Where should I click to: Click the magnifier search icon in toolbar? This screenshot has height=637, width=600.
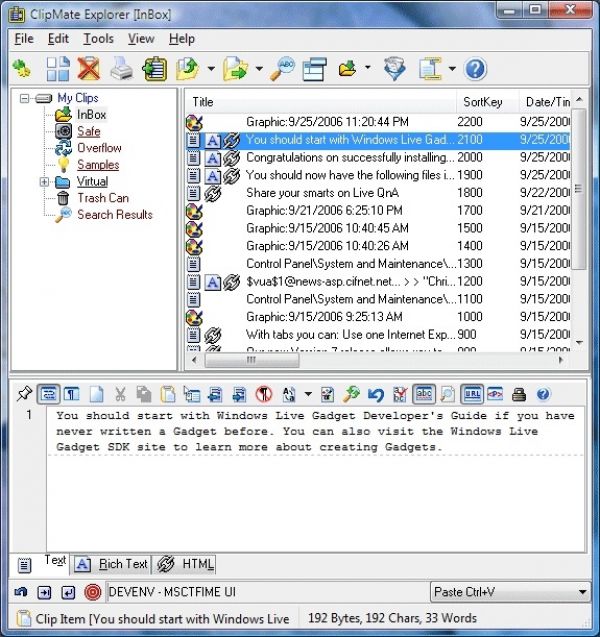coord(285,69)
